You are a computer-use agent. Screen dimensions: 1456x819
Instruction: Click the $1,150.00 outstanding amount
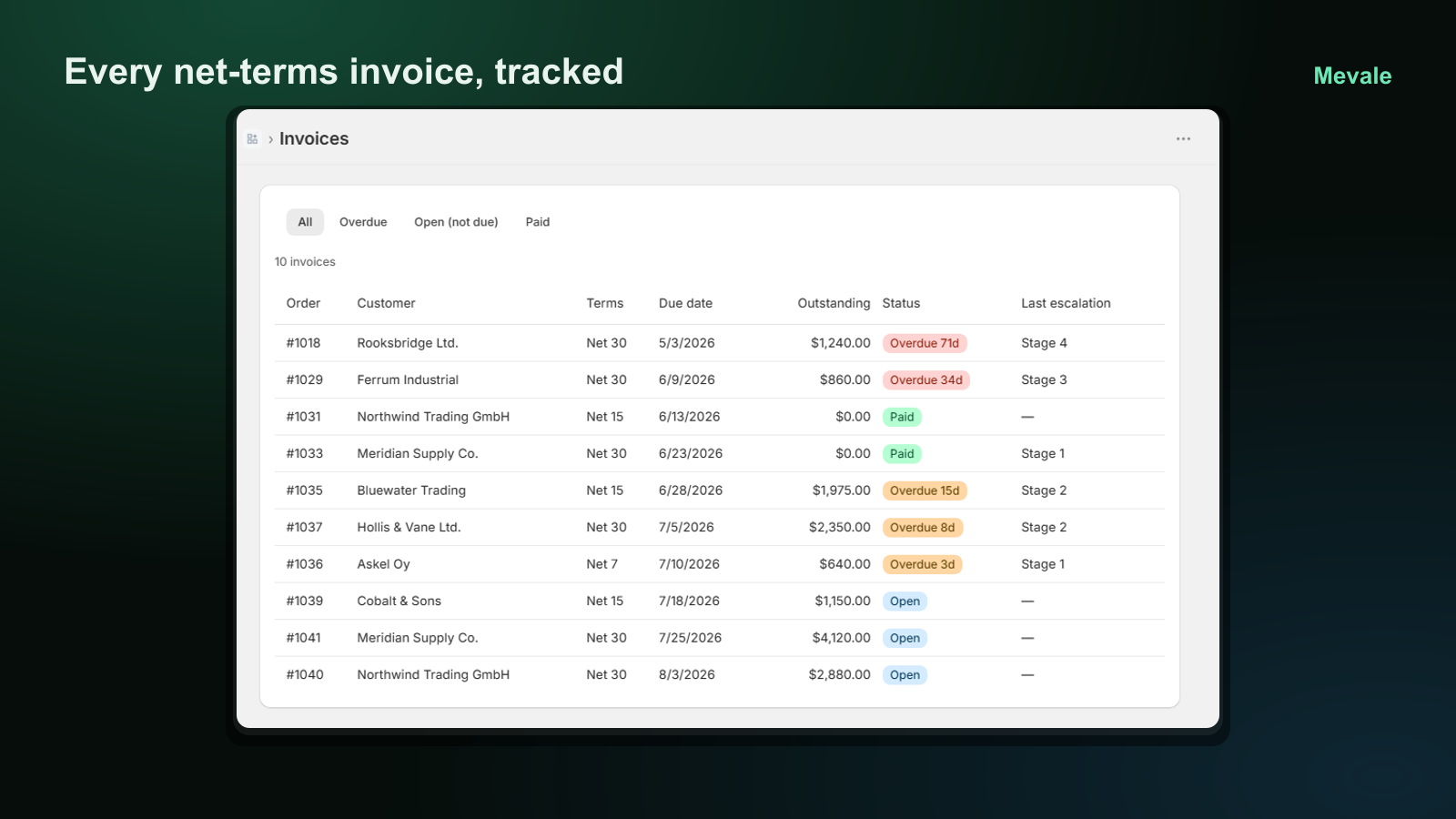coord(843,601)
